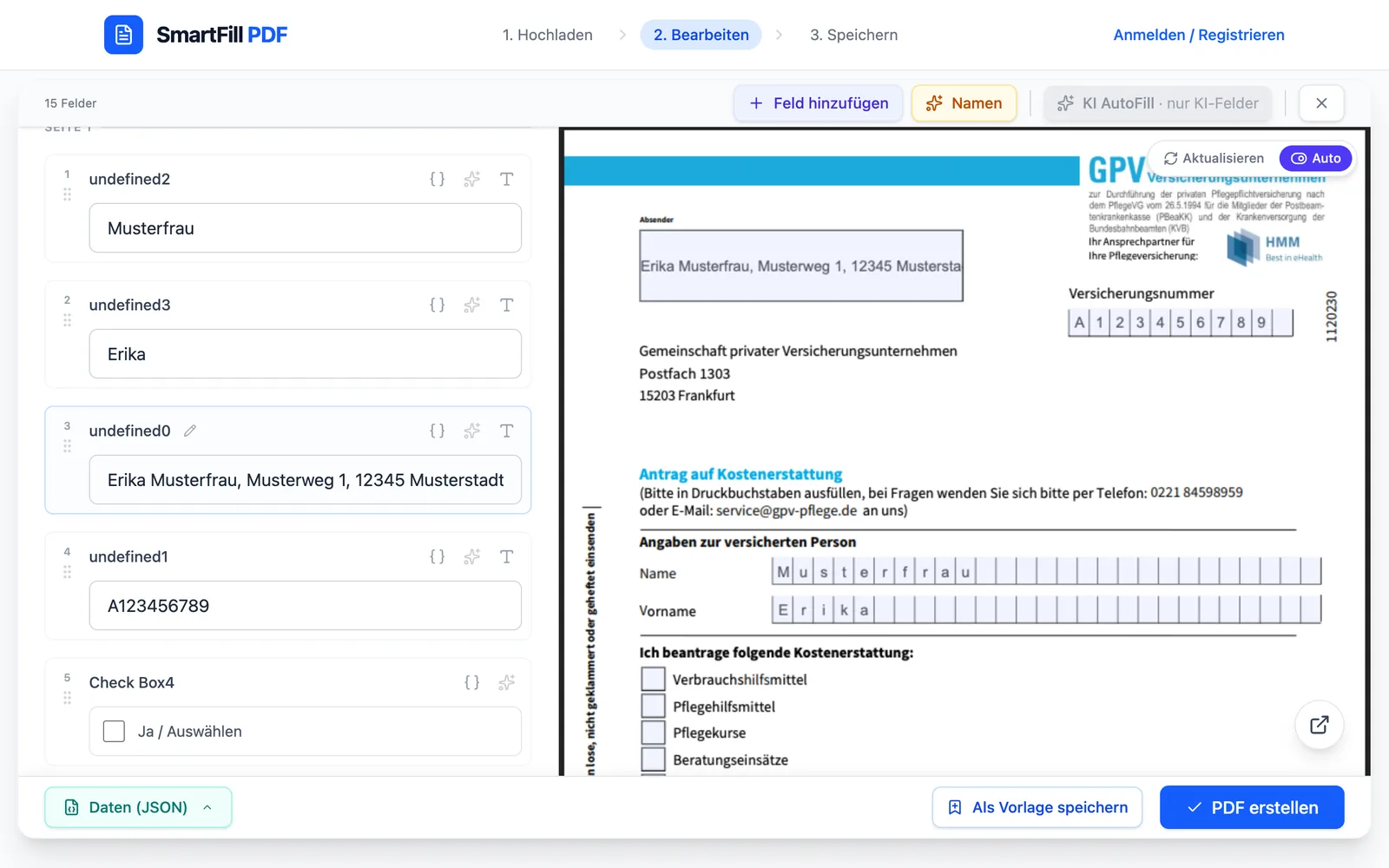Expand the Daten (JSON) dropdown
This screenshot has width=1389, height=868.
tap(138, 807)
